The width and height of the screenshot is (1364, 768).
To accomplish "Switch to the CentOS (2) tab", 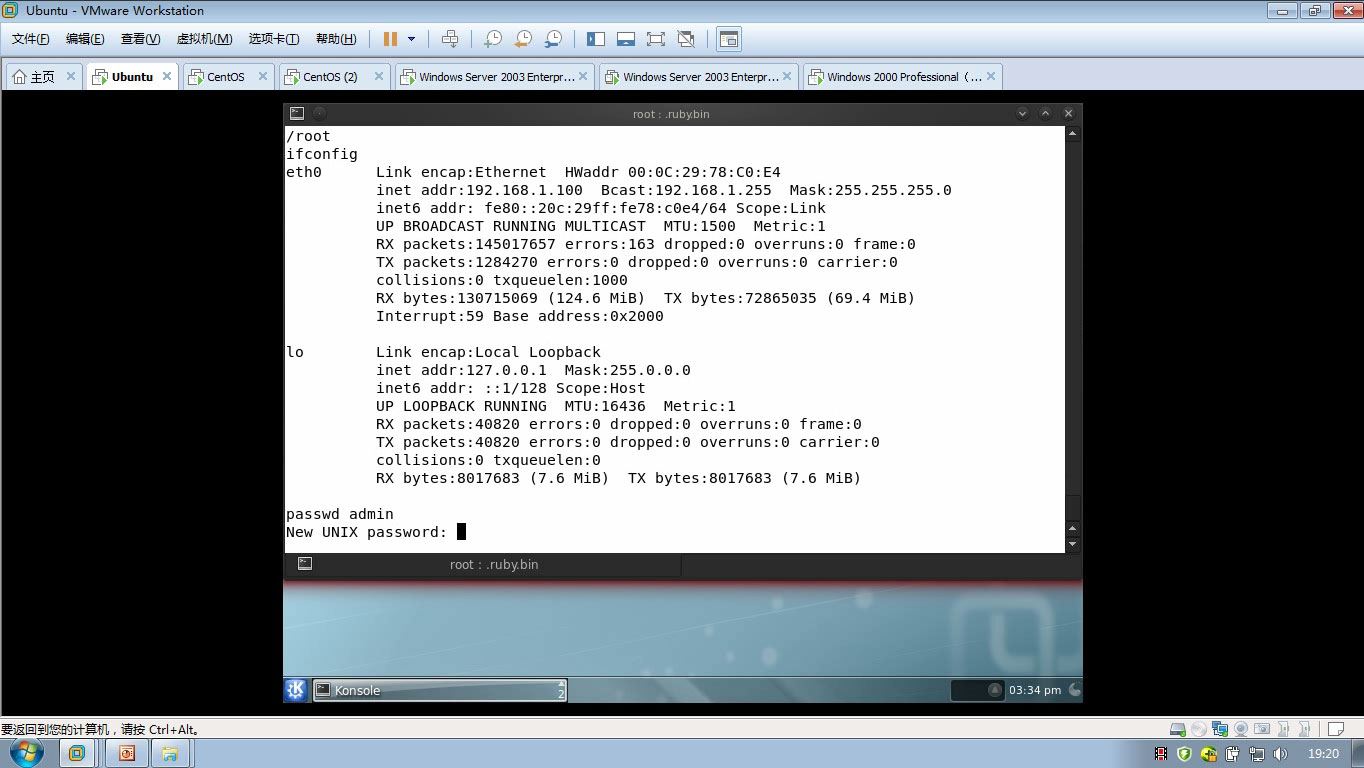I will tap(330, 77).
